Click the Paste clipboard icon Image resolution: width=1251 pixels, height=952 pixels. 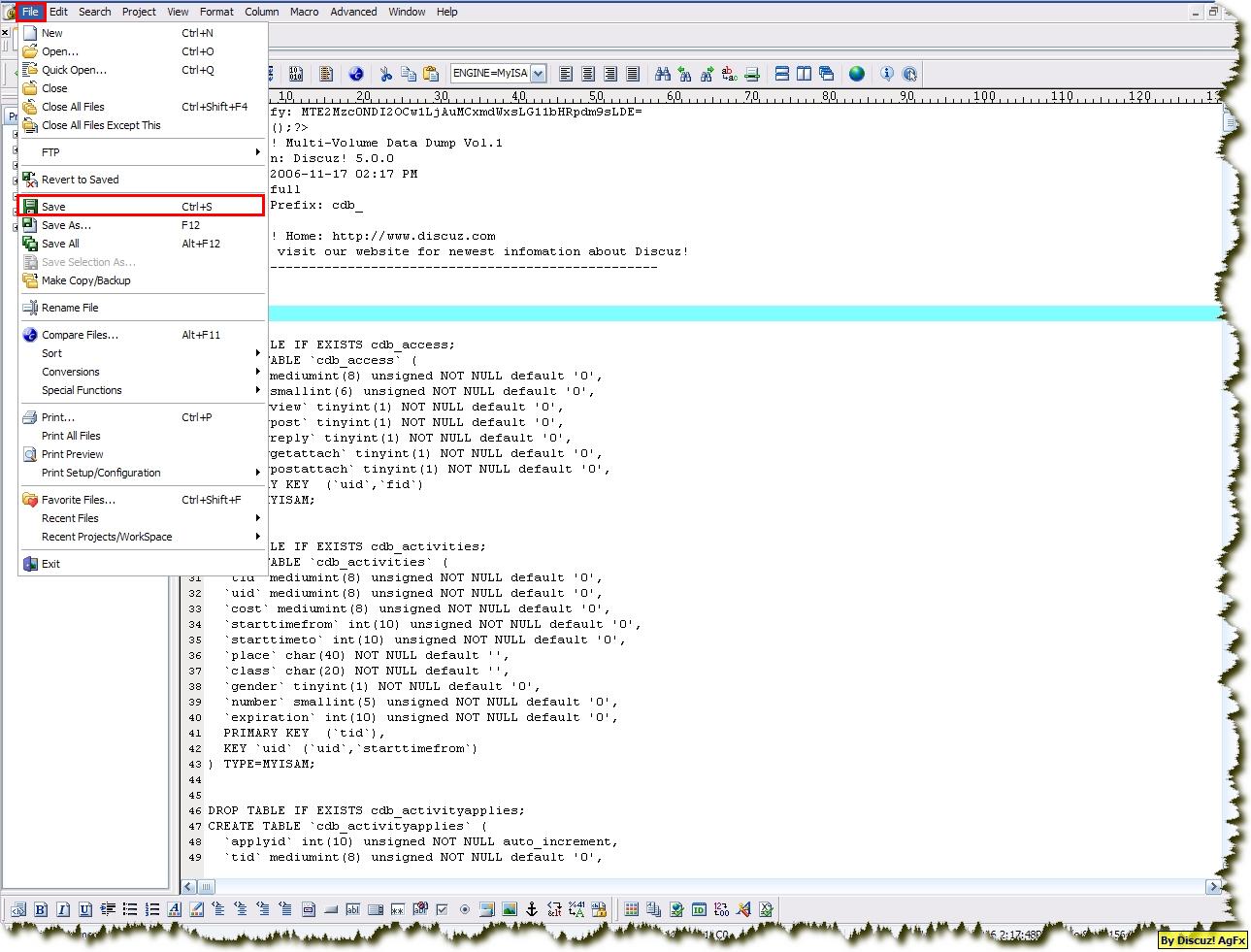pyautogui.click(x=430, y=74)
